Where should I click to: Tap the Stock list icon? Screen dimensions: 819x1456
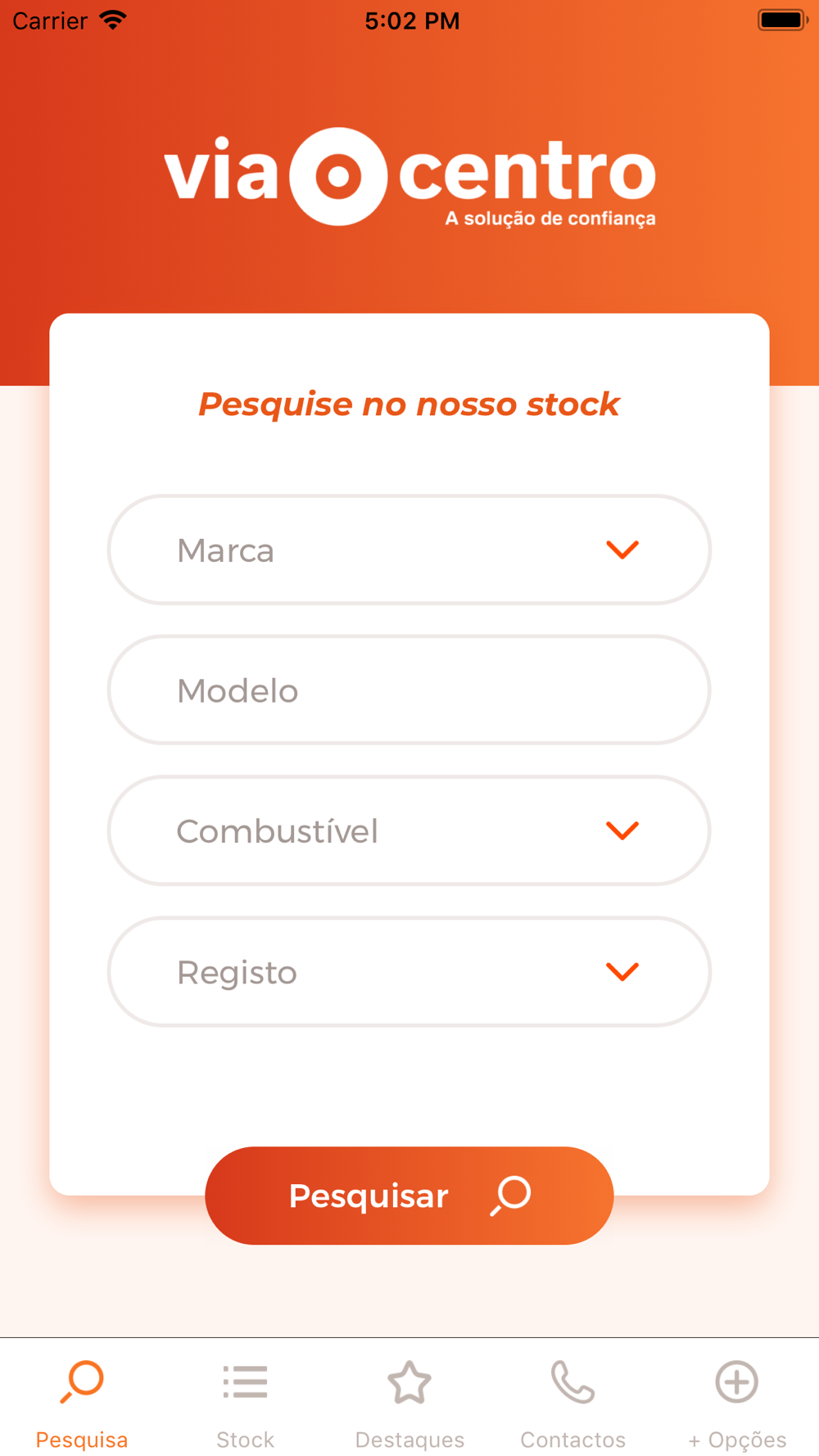pyautogui.click(x=245, y=1381)
